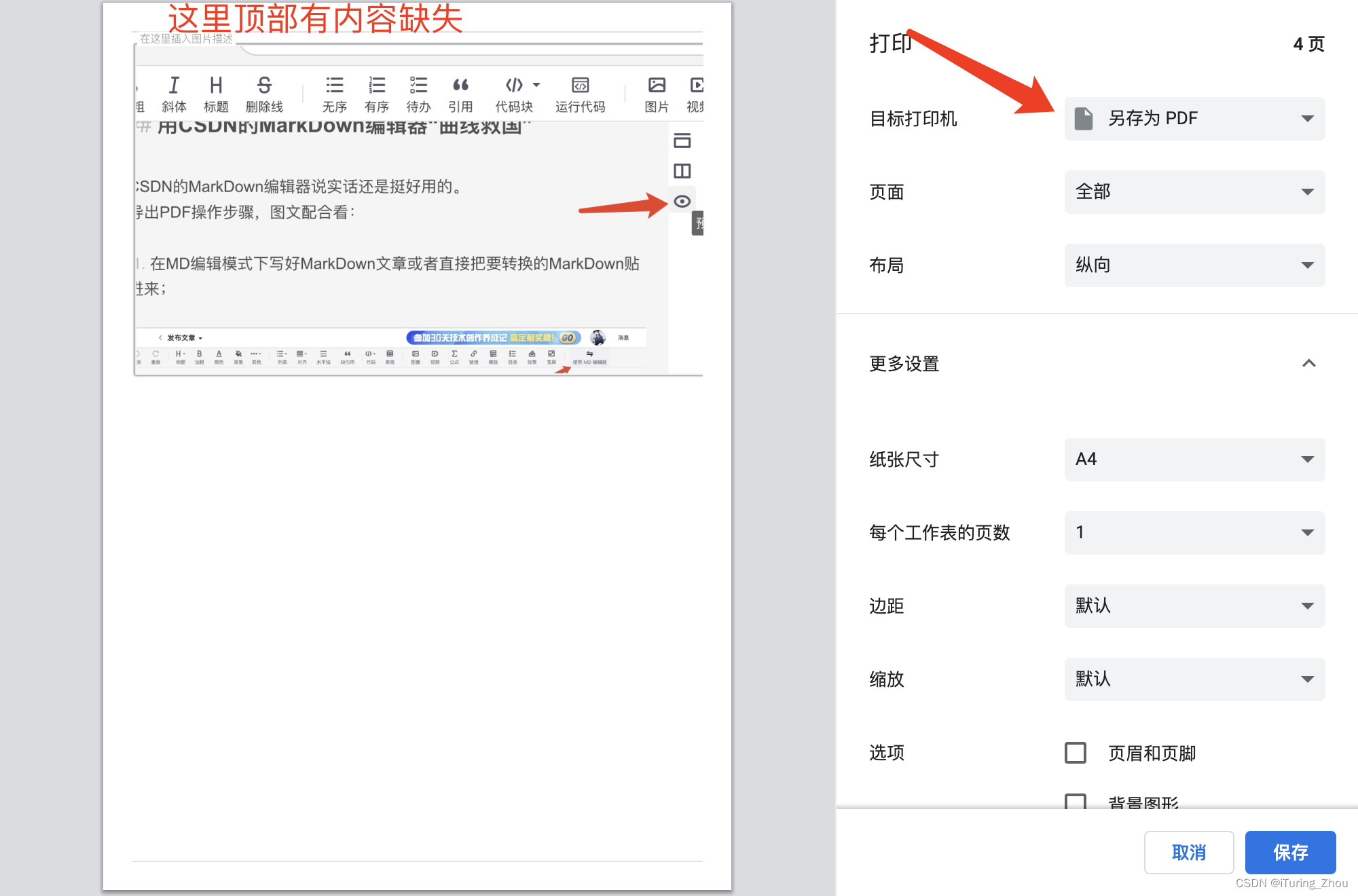Screen dimensions: 1358x896
Task: Click the quote (引用) icon
Action: (460, 86)
